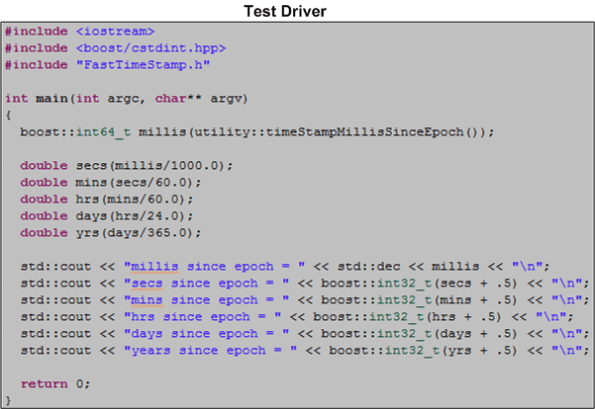Click the 'years since epoch' cout line
The width and height of the screenshot is (595, 409).
tap(305, 350)
